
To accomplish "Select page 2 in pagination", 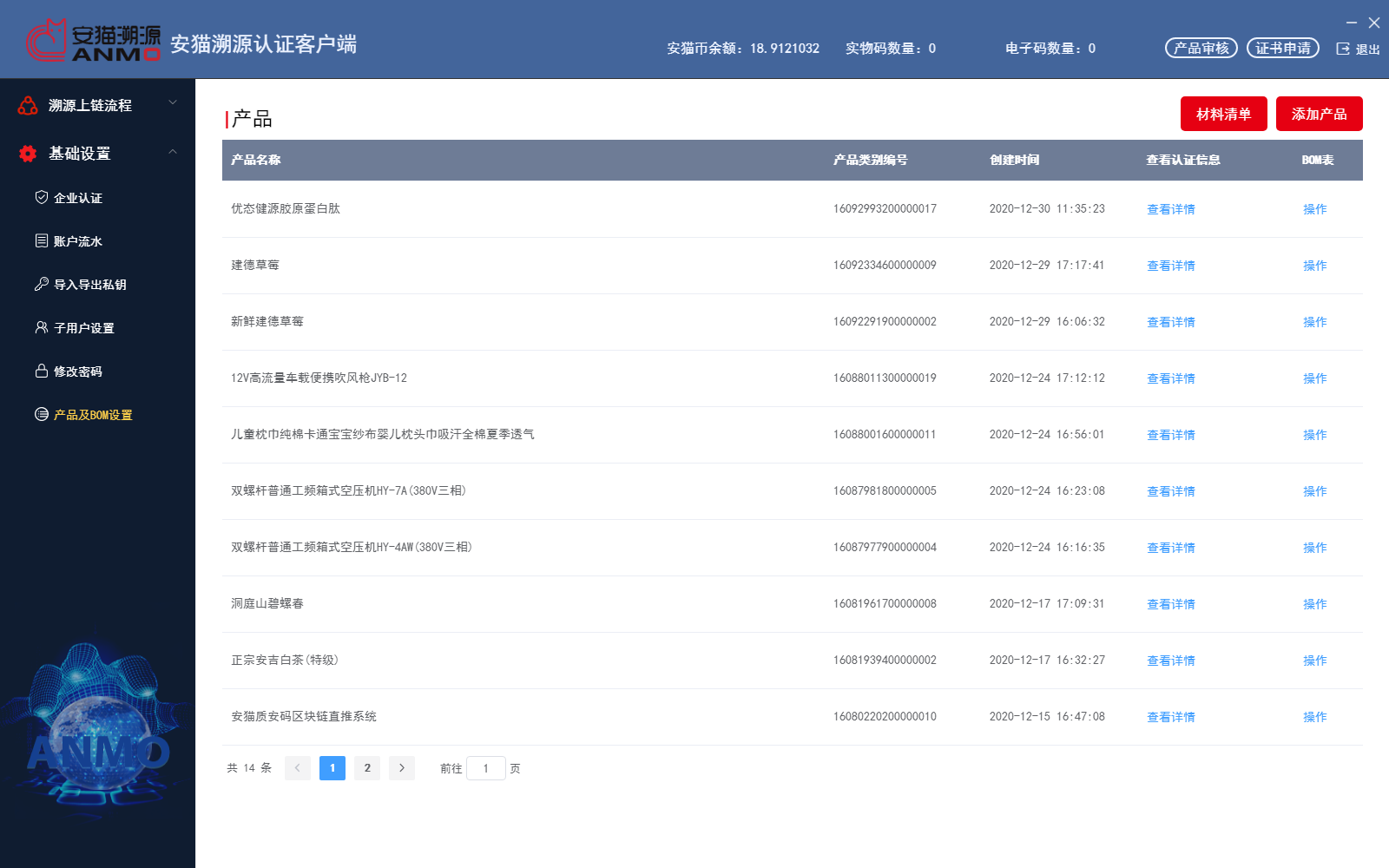I will [367, 768].
